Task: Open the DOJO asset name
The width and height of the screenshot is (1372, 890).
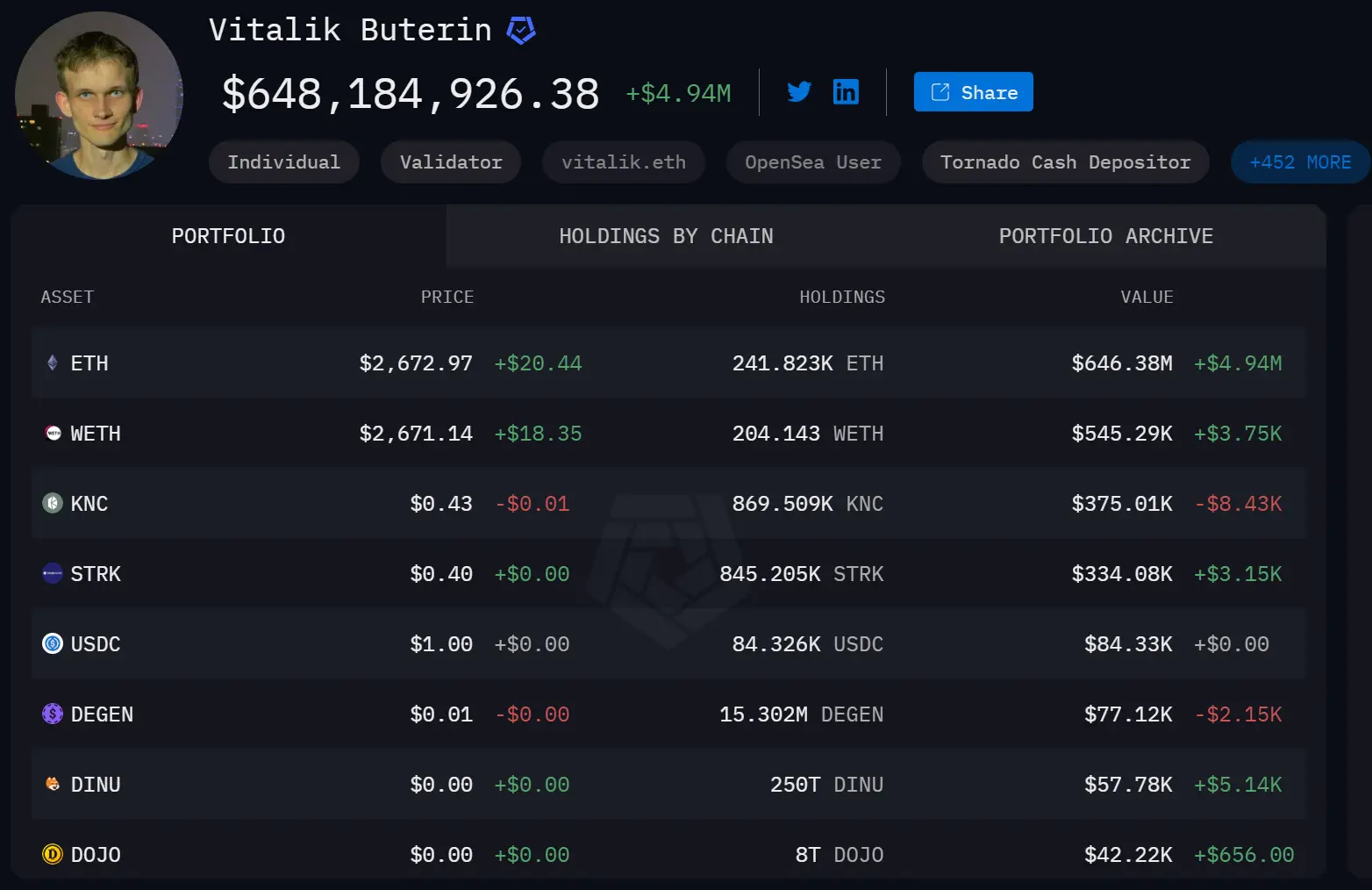Action: [x=96, y=855]
